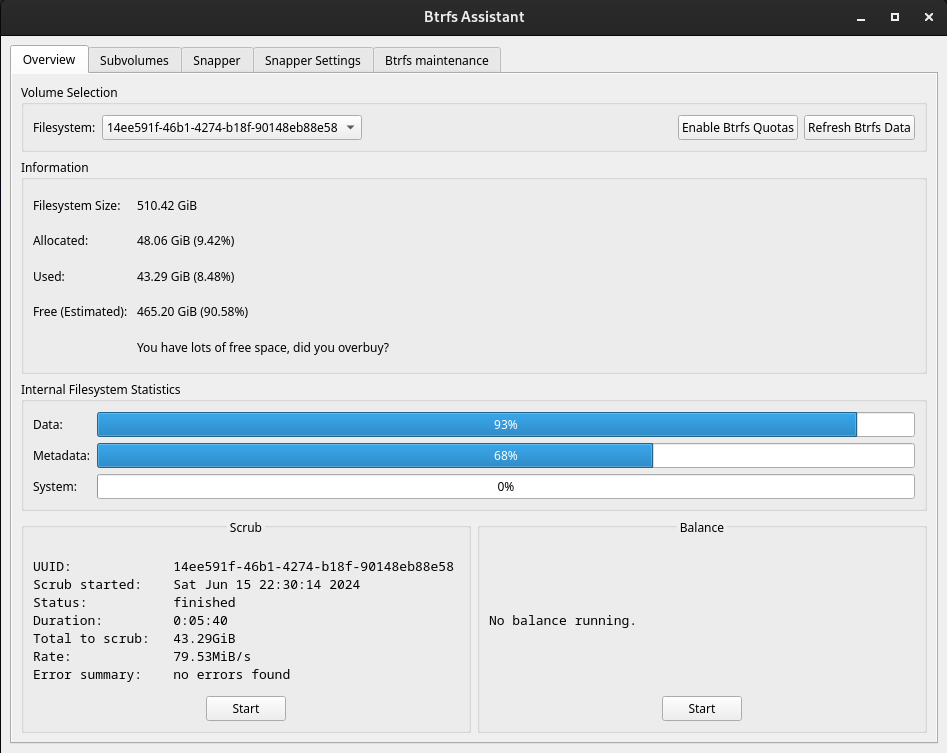This screenshot has height=753, width=947.
Task: Click the used value 43.29 GiB (8.48%)
Action: [185, 277]
